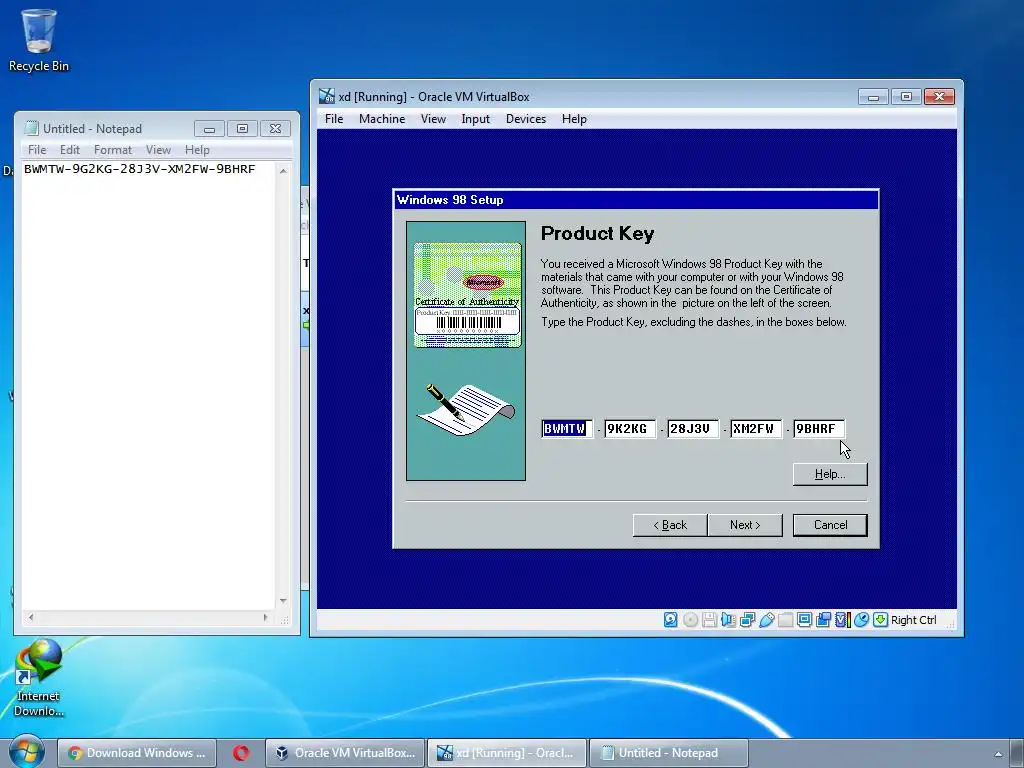This screenshot has width=1024, height=768.
Task: Click Notepad vertical scrollbar down arrow
Action: pyautogui.click(x=283, y=600)
